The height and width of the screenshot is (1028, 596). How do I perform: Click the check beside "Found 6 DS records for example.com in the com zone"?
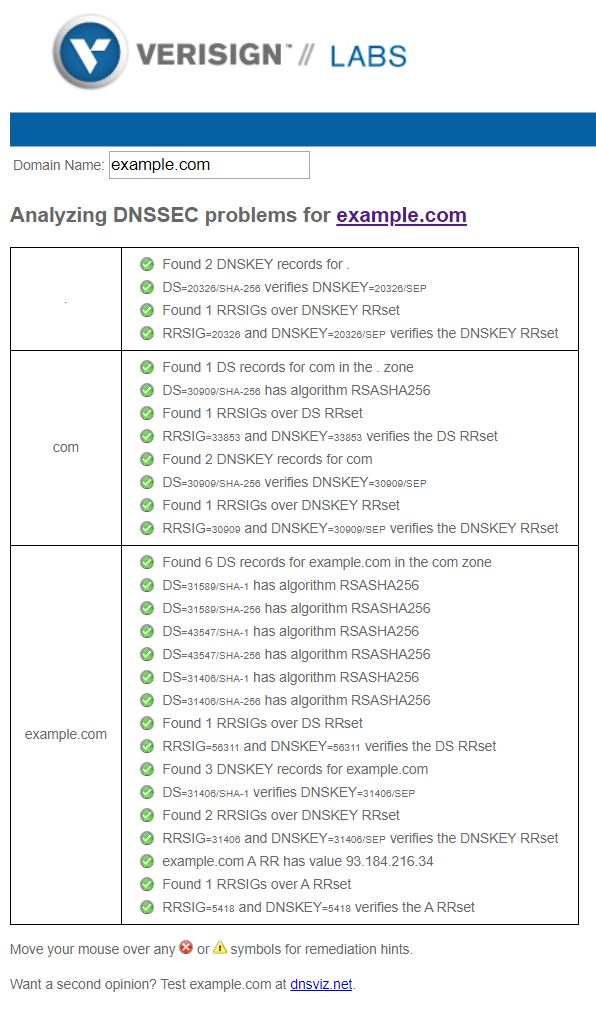(x=147, y=562)
